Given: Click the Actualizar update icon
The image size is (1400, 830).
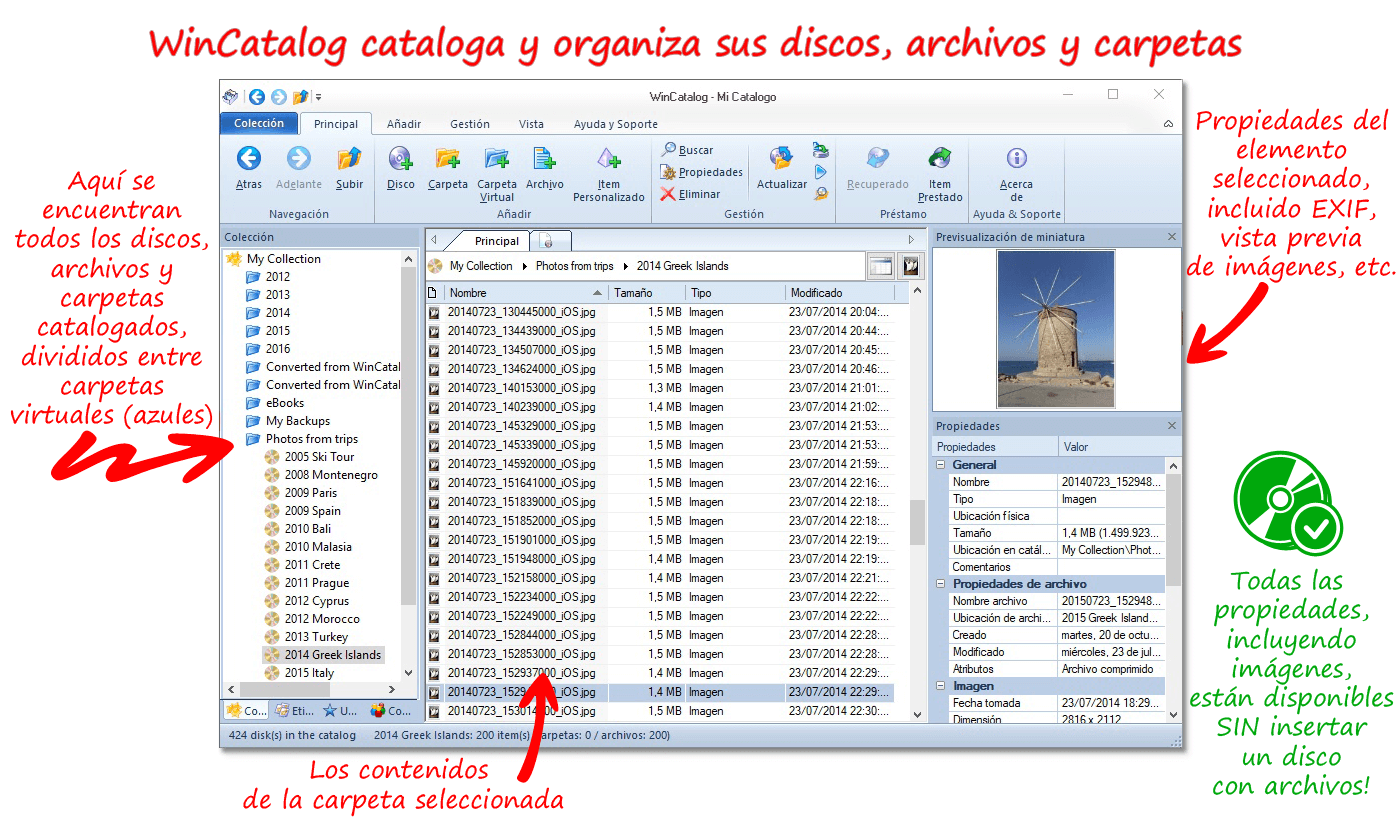Looking at the screenshot, I should coord(781,158).
